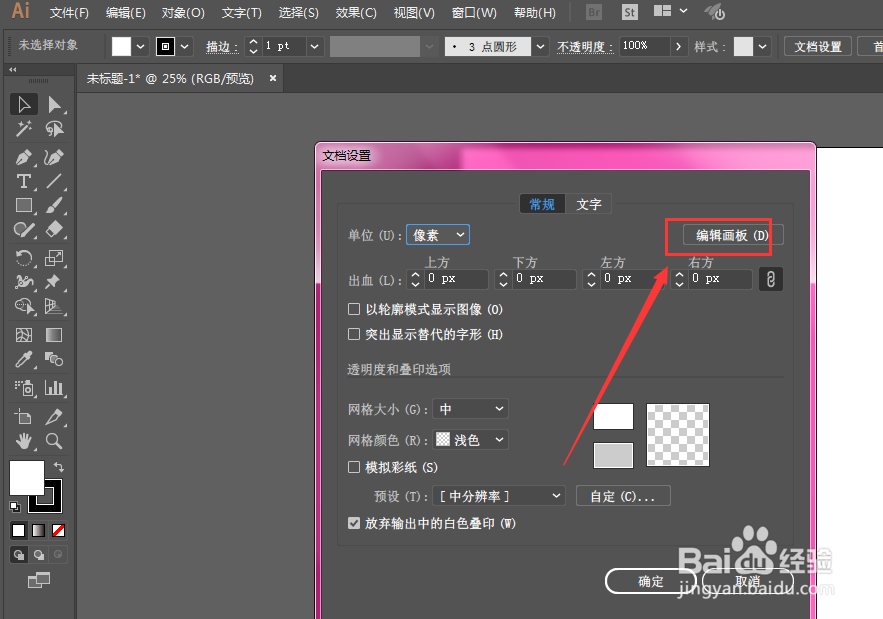Select the Lasso tool

54,129
